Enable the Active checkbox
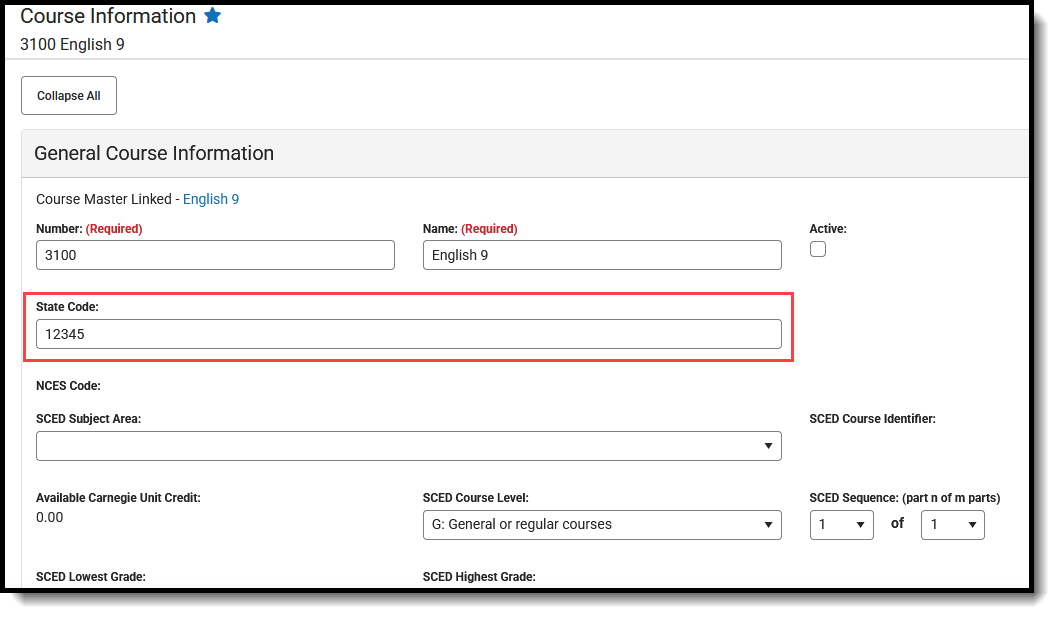Screen dimensions: 1059x618 pos(818,249)
